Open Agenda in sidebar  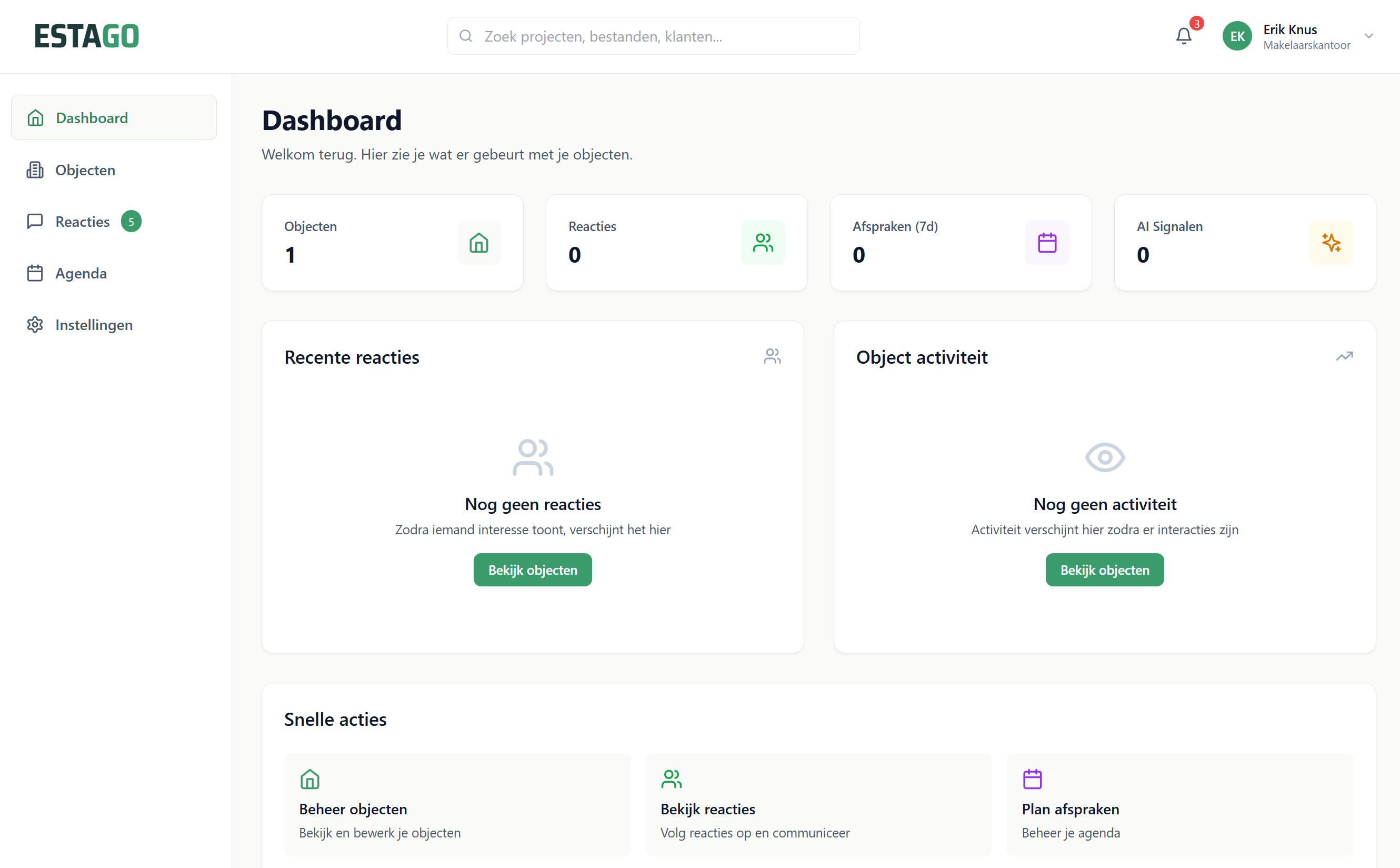pyautogui.click(x=114, y=273)
